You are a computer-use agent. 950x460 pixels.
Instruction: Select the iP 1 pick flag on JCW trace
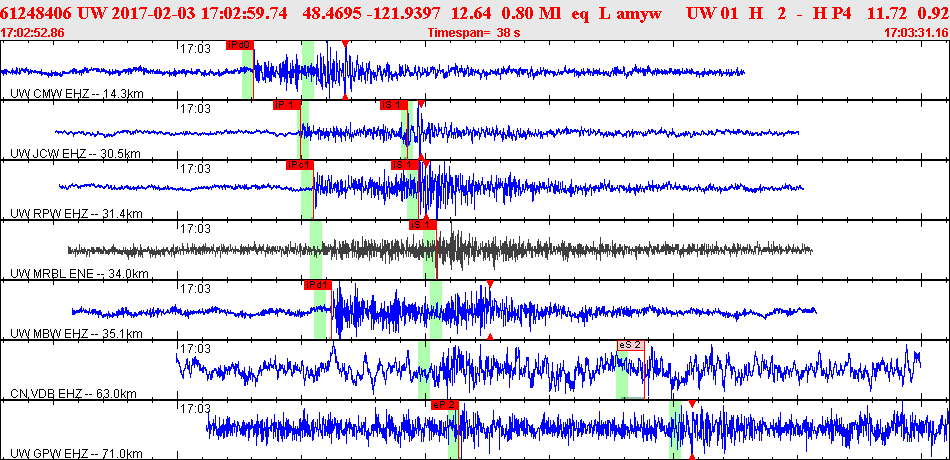pyautogui.click(x=286, y=105)
